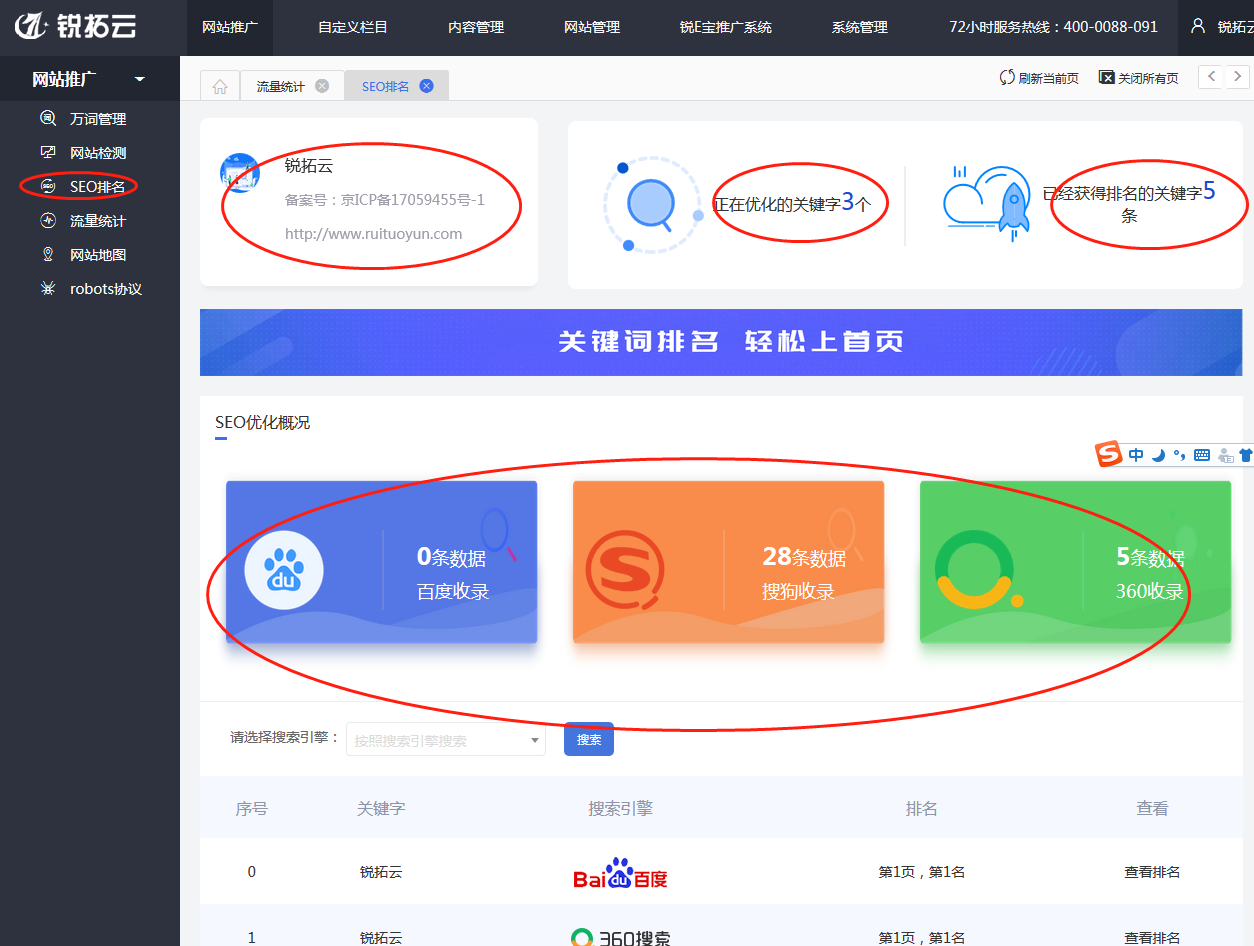
Task: Click the robots协议 spider icon
Action: pos(47,288)
